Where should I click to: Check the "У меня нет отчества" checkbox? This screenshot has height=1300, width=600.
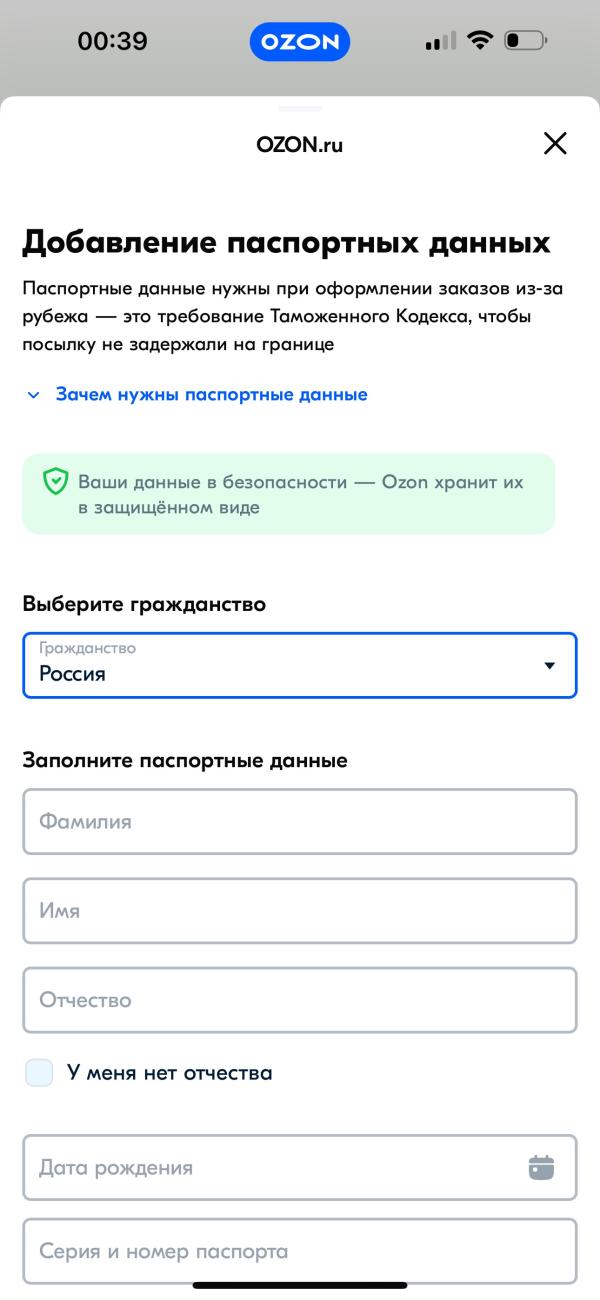(39, 1073)
